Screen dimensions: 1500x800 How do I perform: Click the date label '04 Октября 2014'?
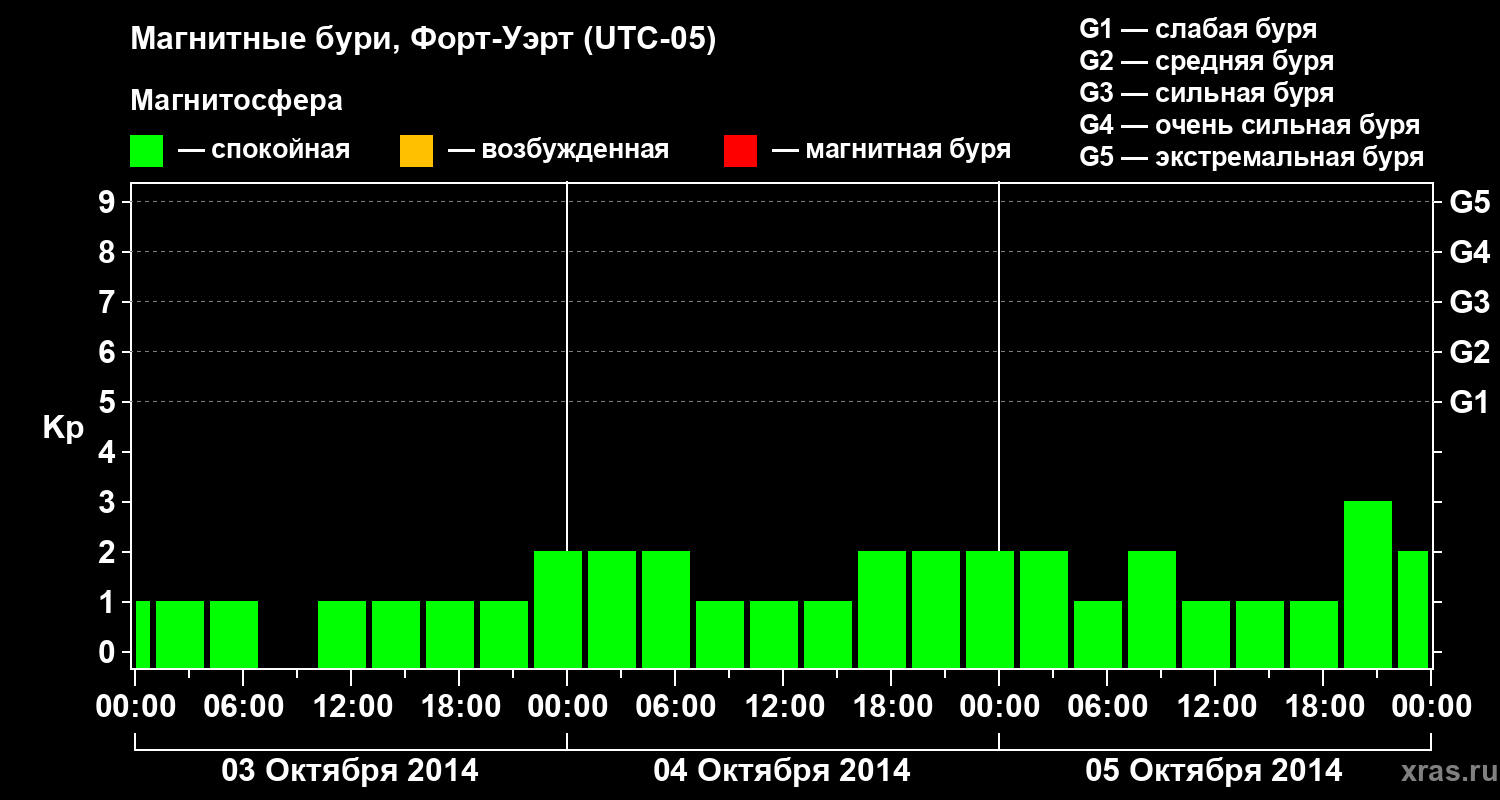(x=782, y=771)
